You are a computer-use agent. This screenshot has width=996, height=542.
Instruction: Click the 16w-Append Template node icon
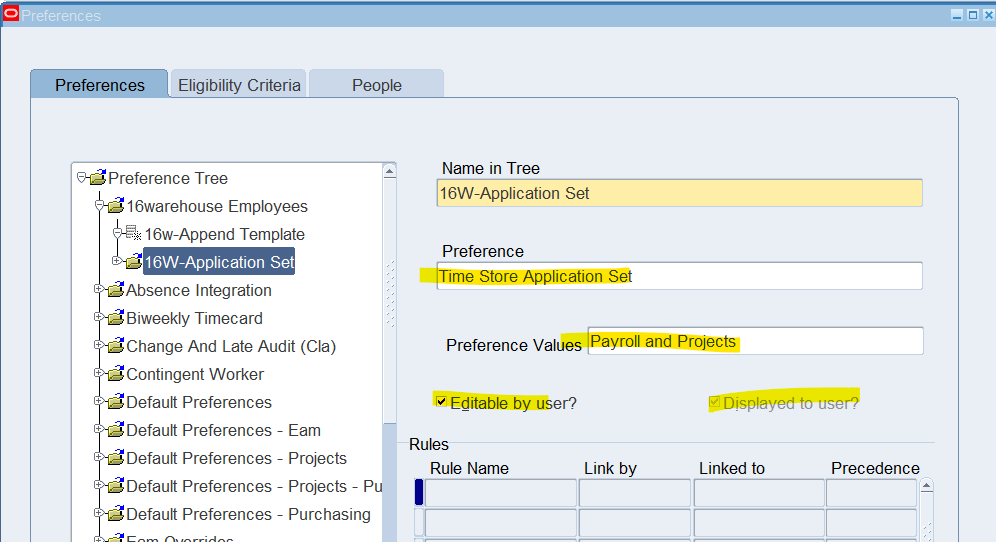(133, 235)
